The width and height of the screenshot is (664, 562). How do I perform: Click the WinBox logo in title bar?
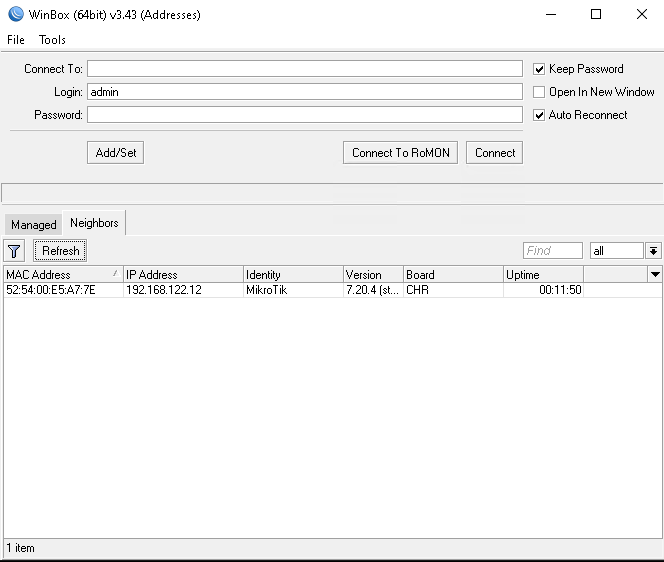coord(16,14)
